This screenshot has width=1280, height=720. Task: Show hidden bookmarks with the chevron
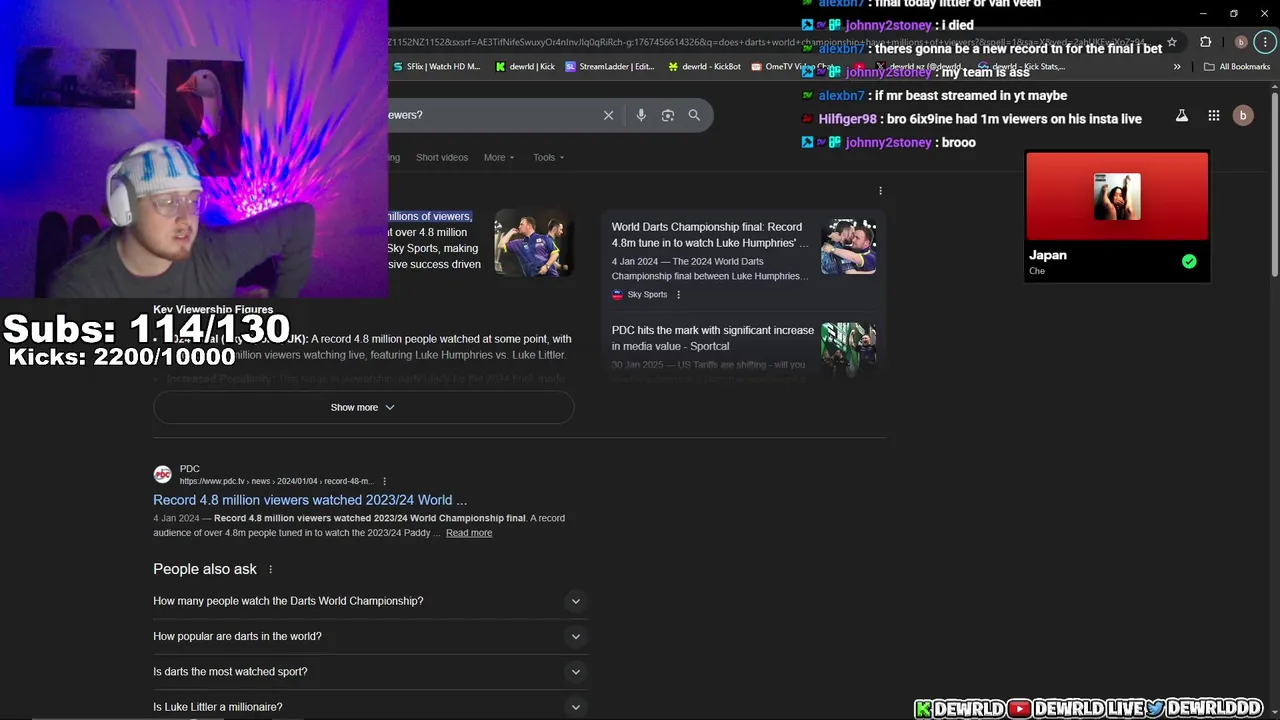1177,67
